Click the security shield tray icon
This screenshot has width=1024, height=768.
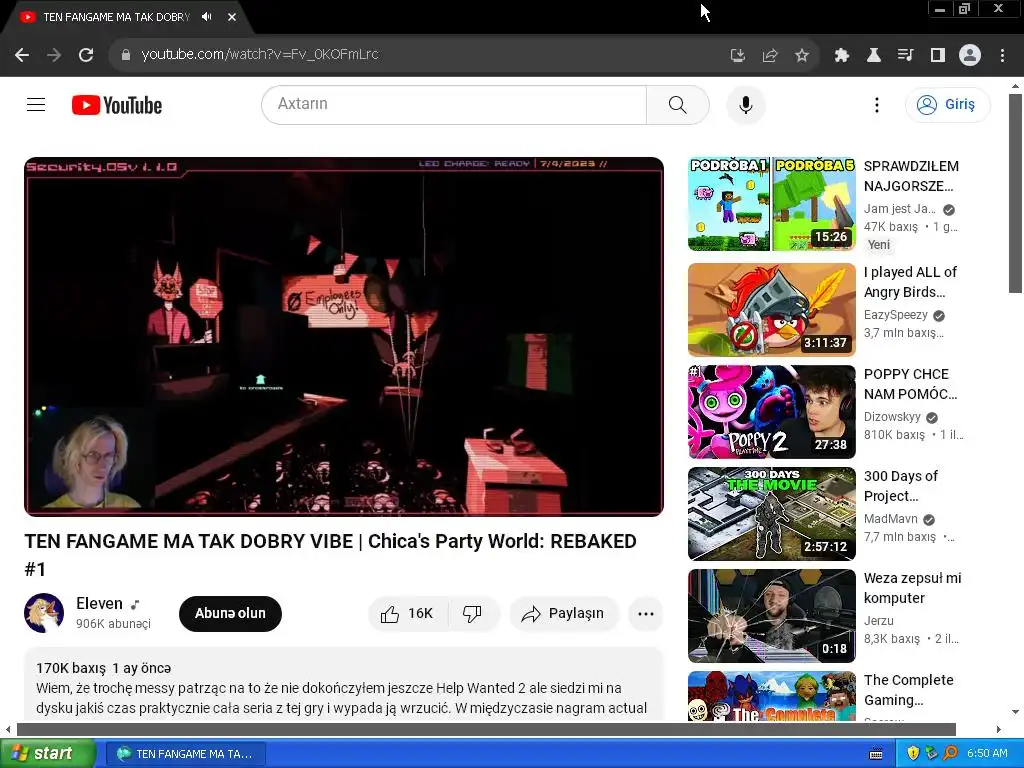[912, 753]
